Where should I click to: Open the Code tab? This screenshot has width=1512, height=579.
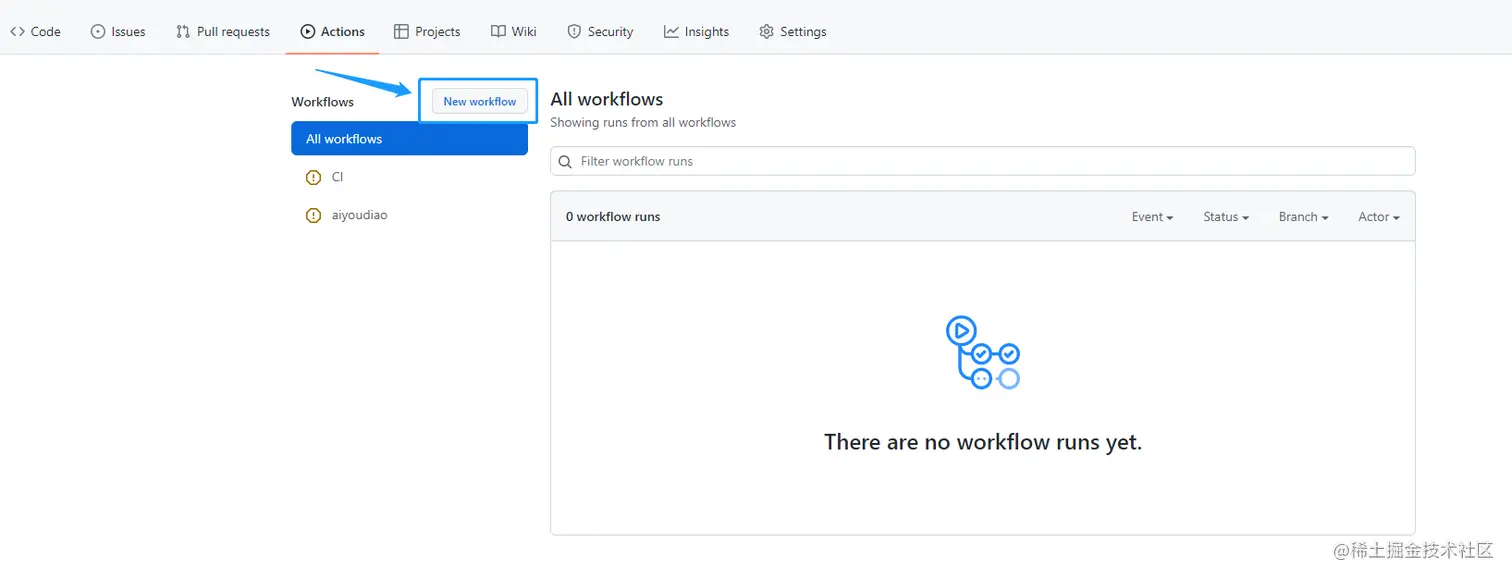pyautogui.click(x=36, y=32)
